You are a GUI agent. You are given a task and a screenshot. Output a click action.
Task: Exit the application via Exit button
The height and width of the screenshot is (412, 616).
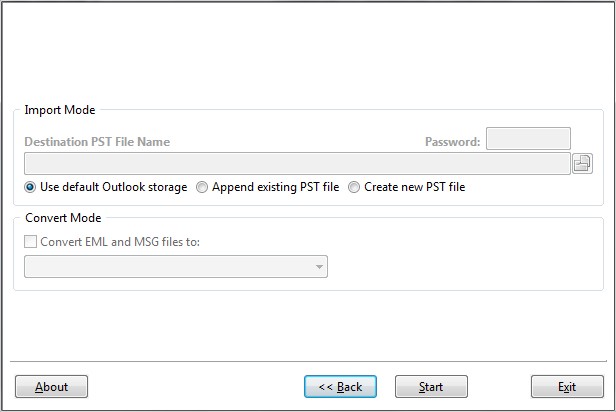(x=567, y=386)
